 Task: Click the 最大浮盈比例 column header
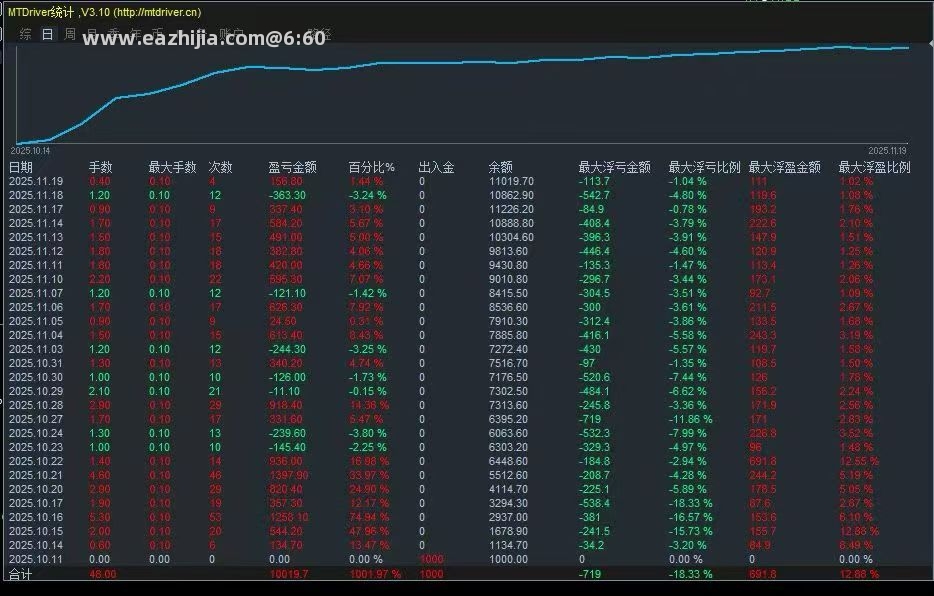click(874, 167)
